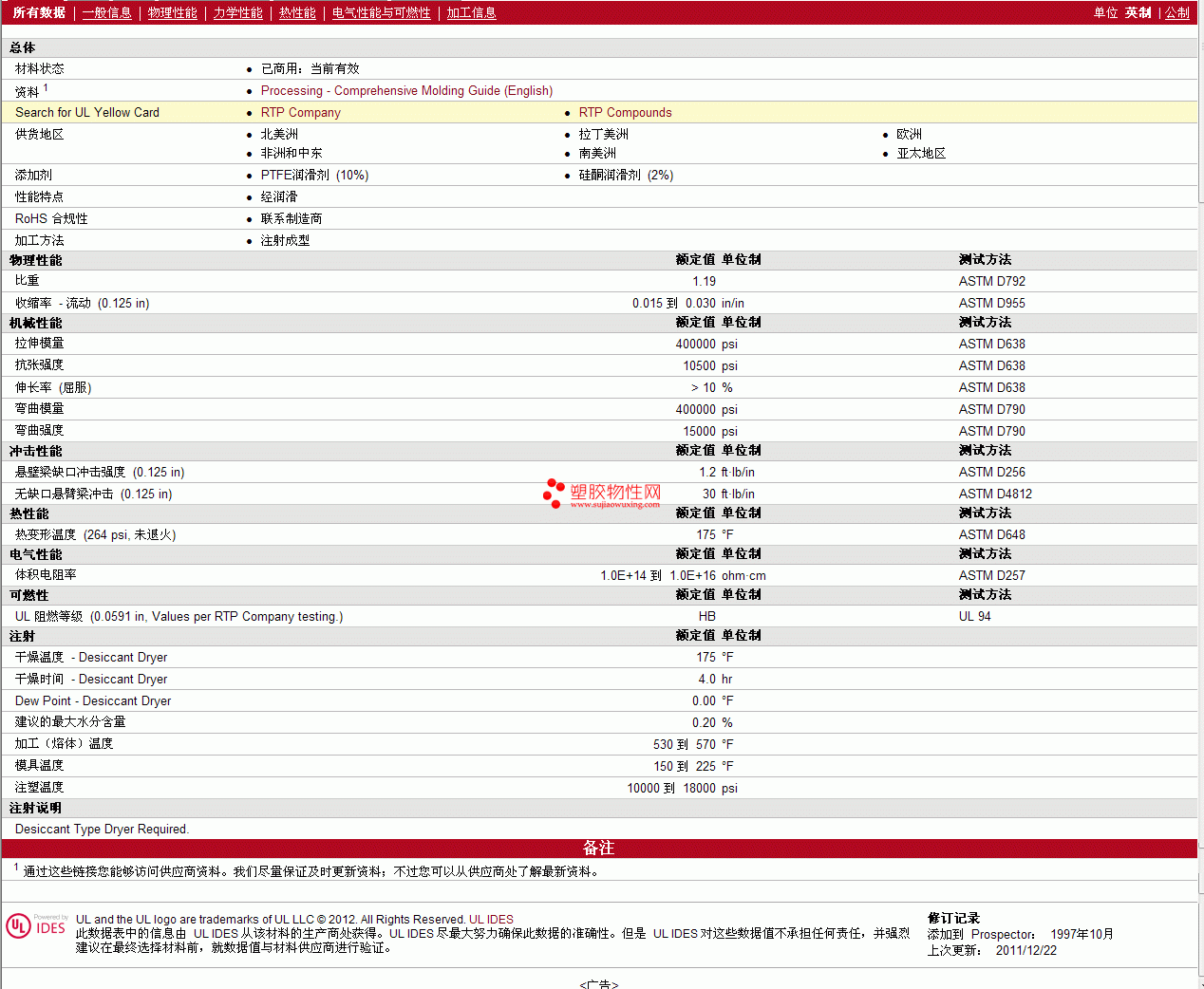Select 英制 units option
Screen dimensions: 1204x989
(x=1138, y=12)
